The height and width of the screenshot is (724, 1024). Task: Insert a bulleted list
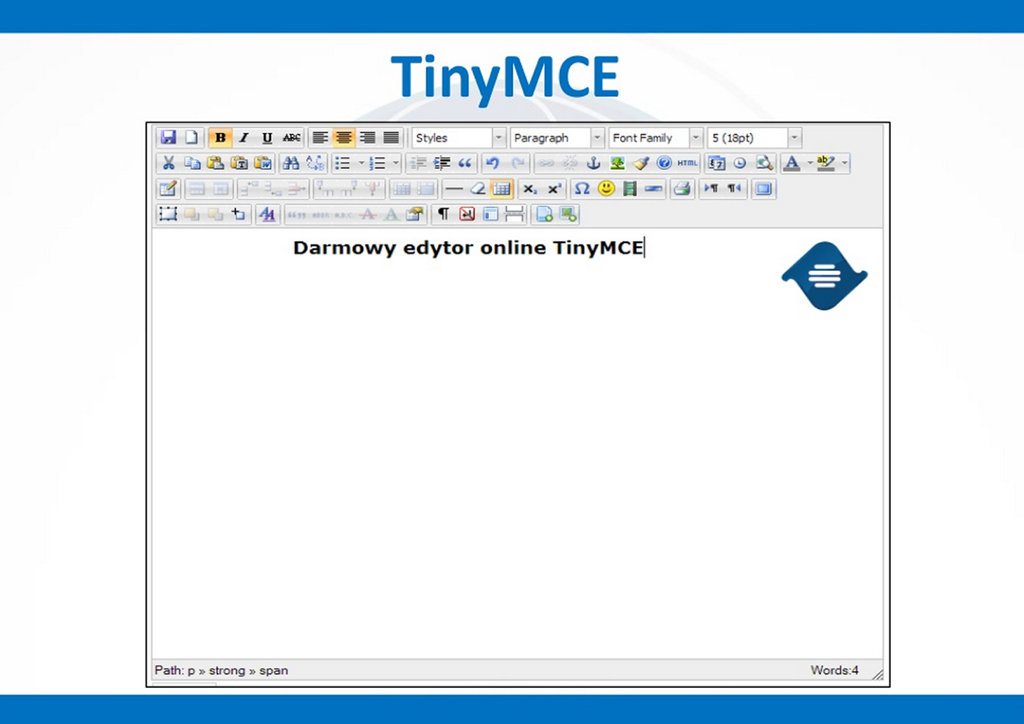pos(343,163)
